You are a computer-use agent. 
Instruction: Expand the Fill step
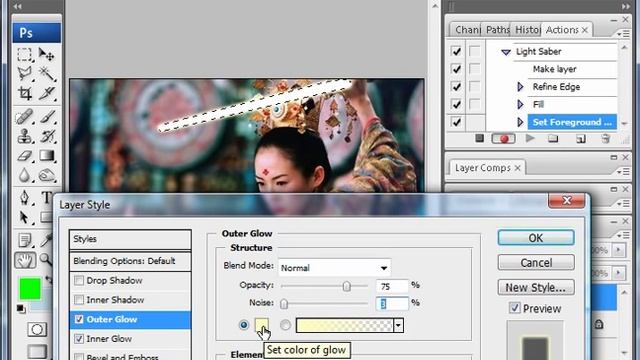[x=520, y=104]
